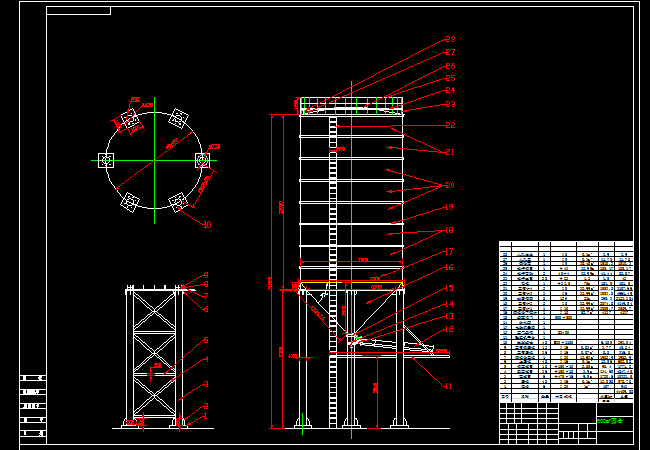This screenshot has height=450, width=650.
Task: Select part callout number 12
Action: point(450,329)
